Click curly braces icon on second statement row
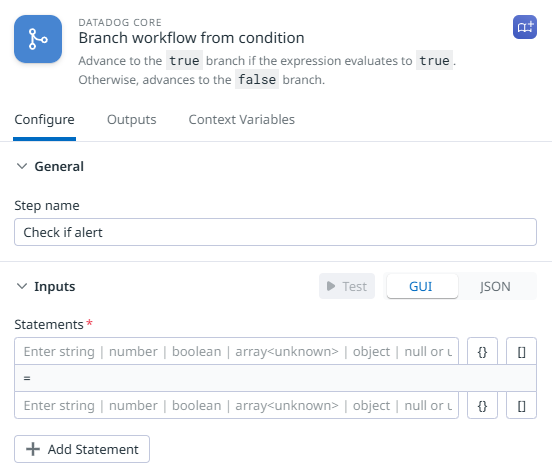Viewport: 552px width, 474px height. tap(482, 405)
